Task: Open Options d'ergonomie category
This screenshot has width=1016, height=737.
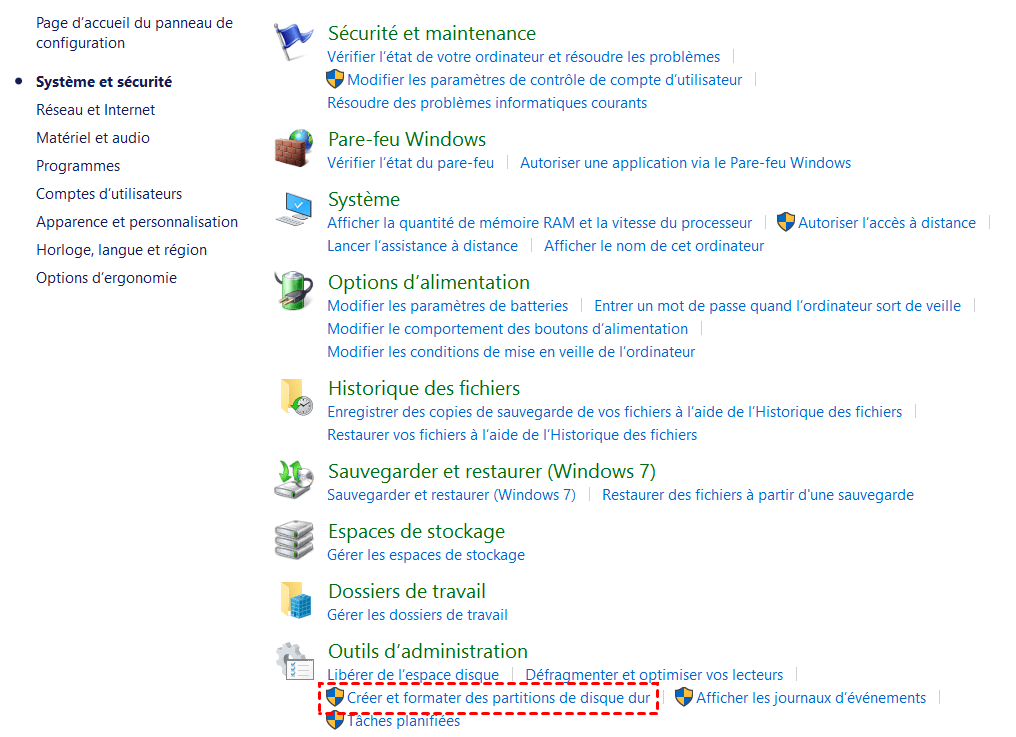Action: click(x=106, y=277)
